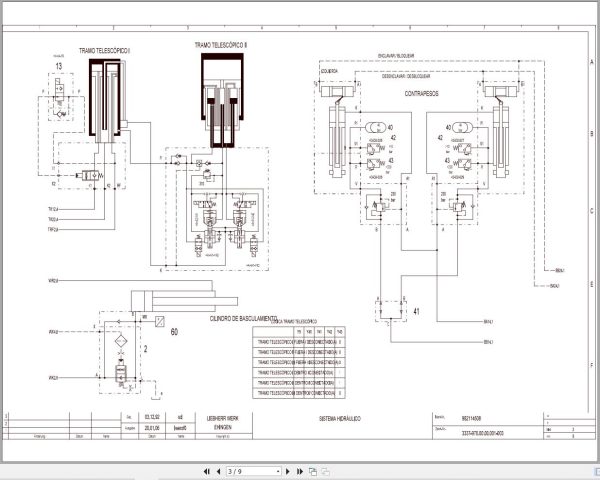The width and height of the screenshot is (600, 480).
Task: Click the LIEBHERR WERK text in the title block
Action: coord(223,418)
